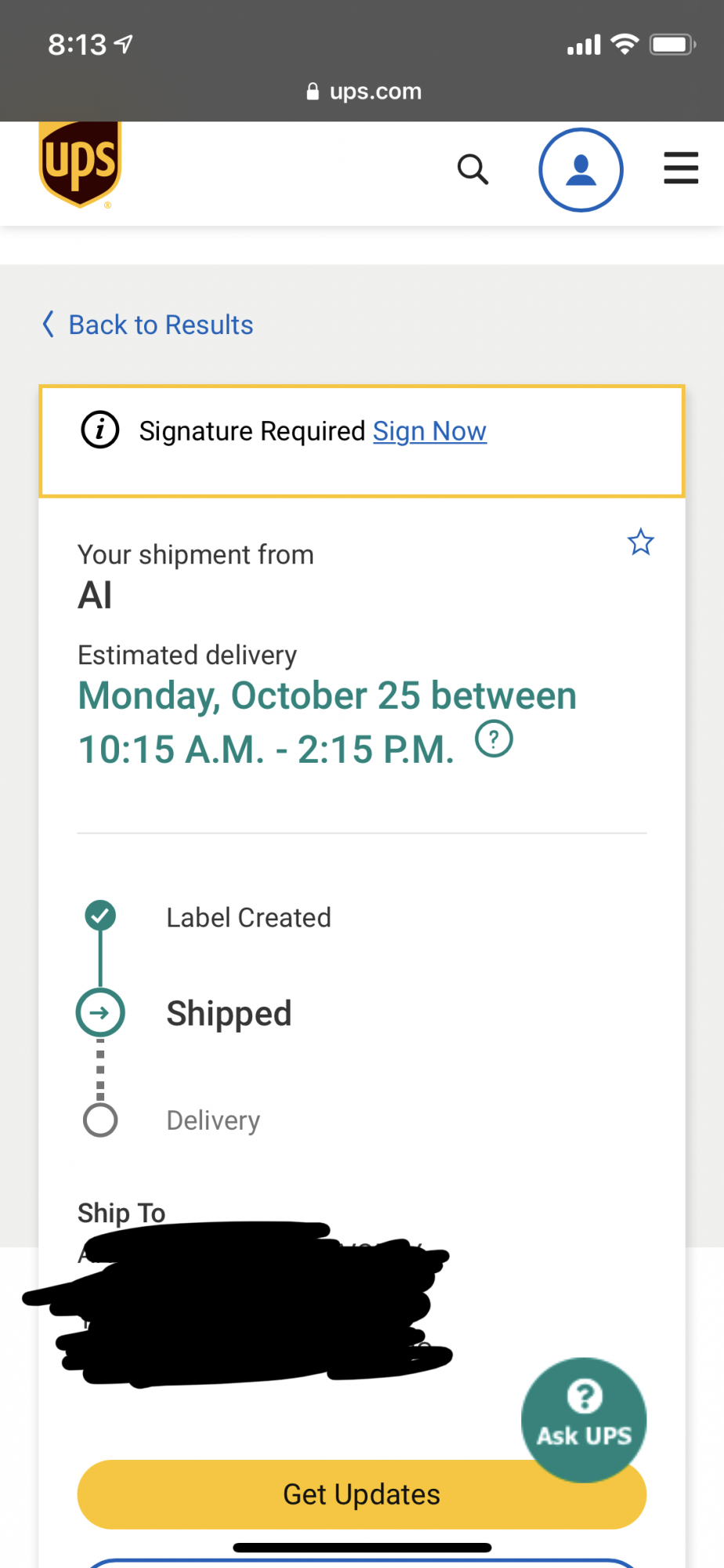The image size is (724, 1568).
Task: Tap the Delivery step label
Action: coord(213,1120)
